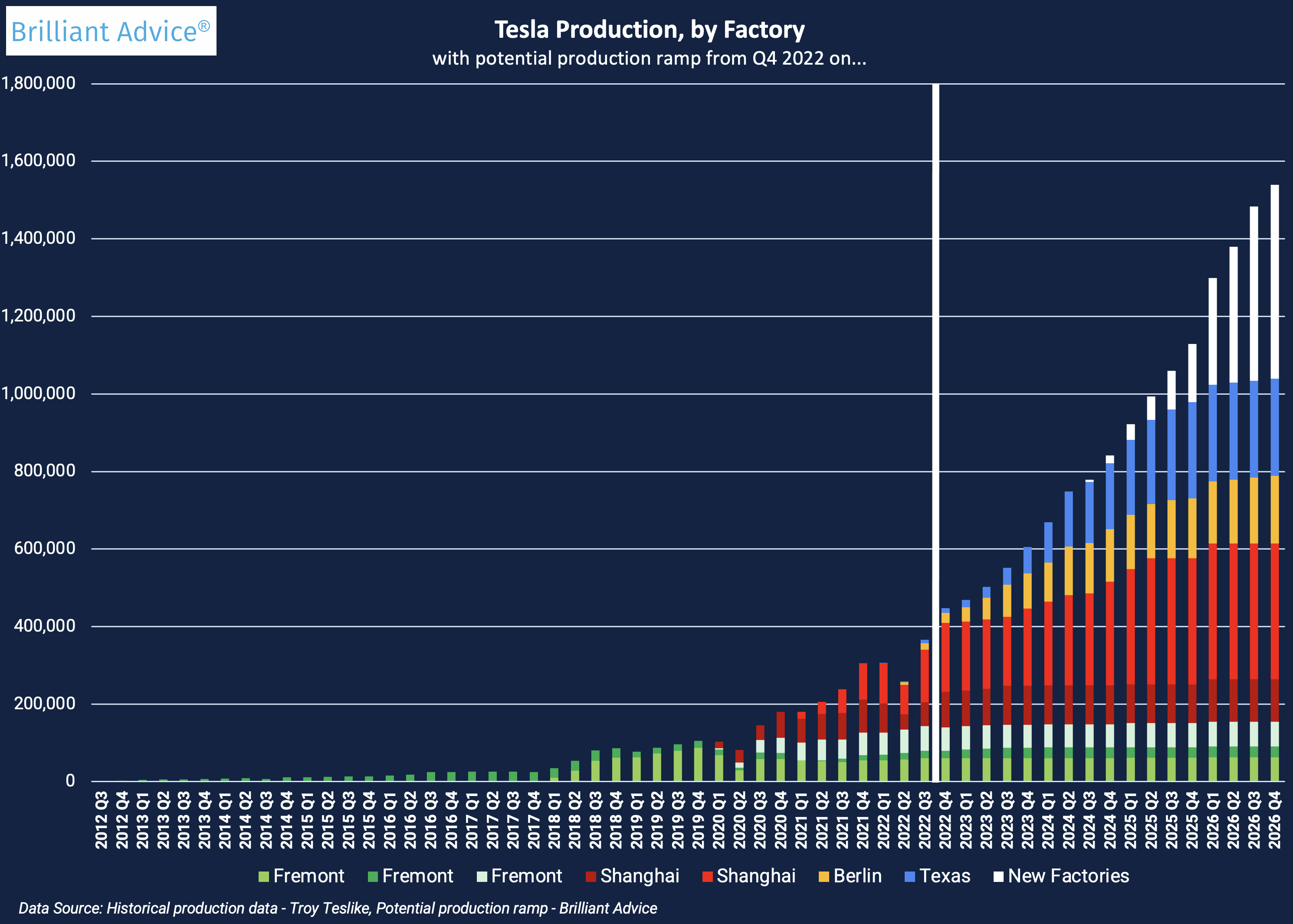The image size is (1293, 924).
Task: Click the Berlin legend label
Action: pyautogui.click(x=858, y=876)
